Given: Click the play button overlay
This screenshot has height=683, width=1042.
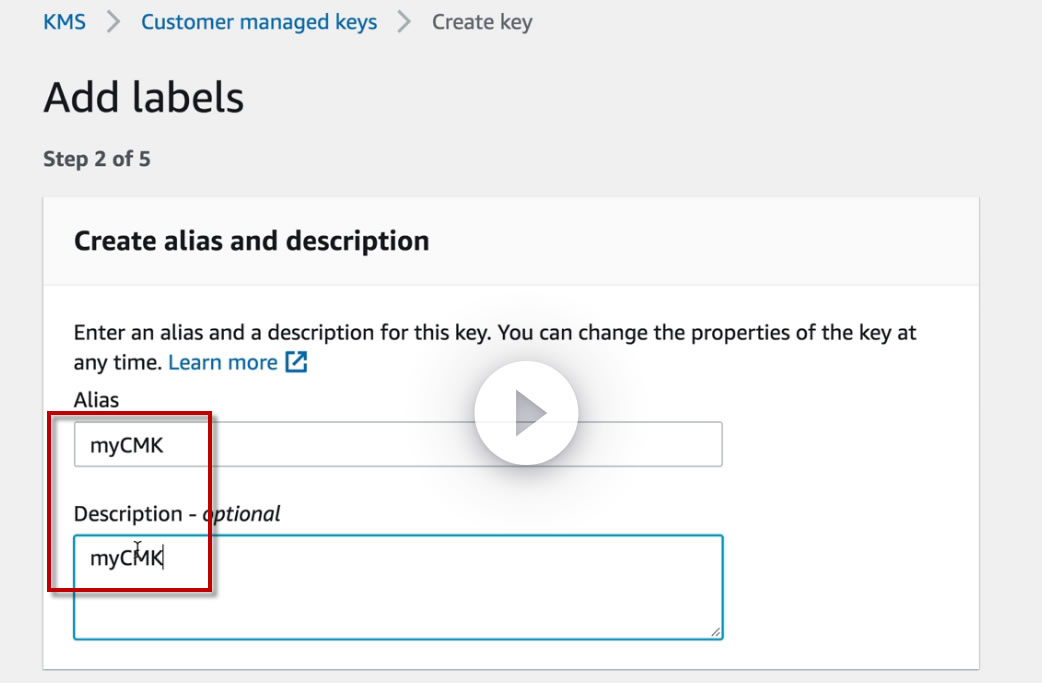Looking at the screenshot, I should click(526, 412).
